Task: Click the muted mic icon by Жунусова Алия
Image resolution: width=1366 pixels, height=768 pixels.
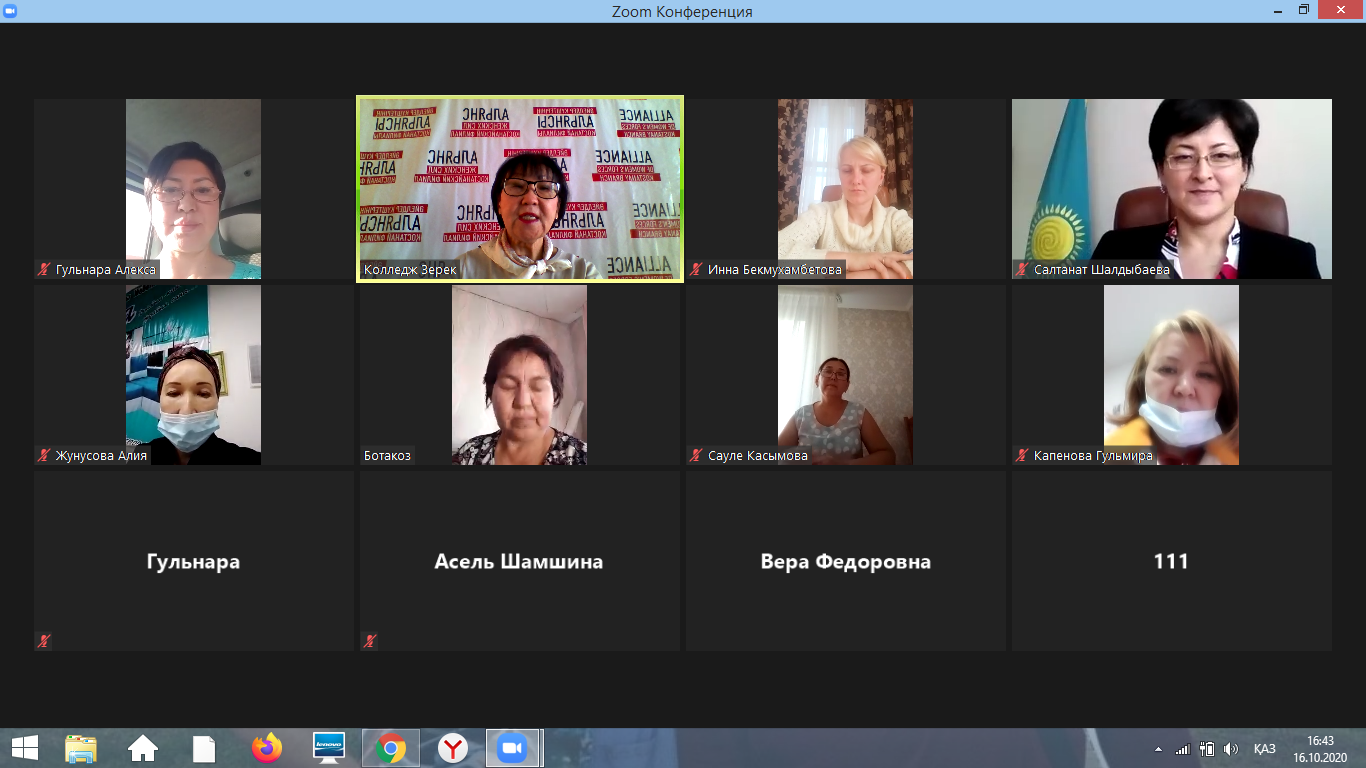Action: (x=44, y=456)
